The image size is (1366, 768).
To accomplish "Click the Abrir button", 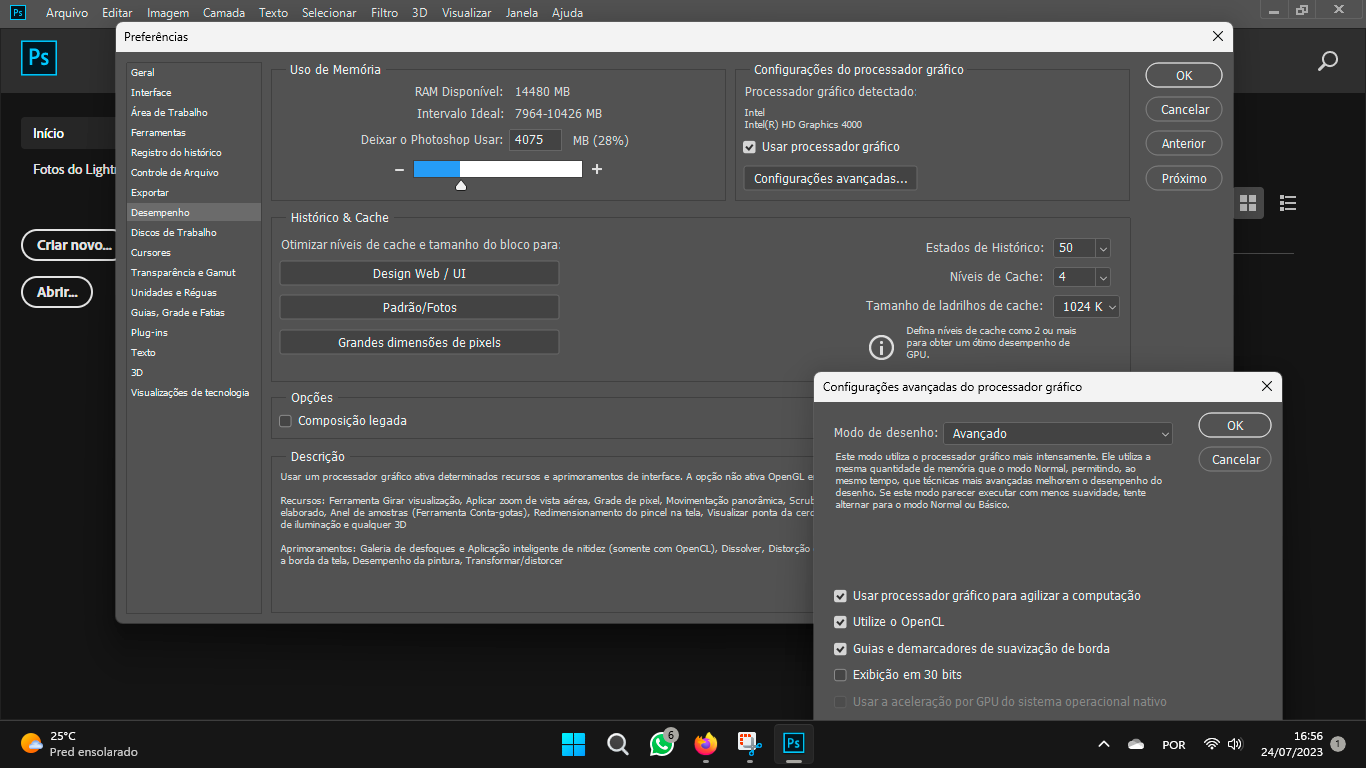I will tap(57, 292).
